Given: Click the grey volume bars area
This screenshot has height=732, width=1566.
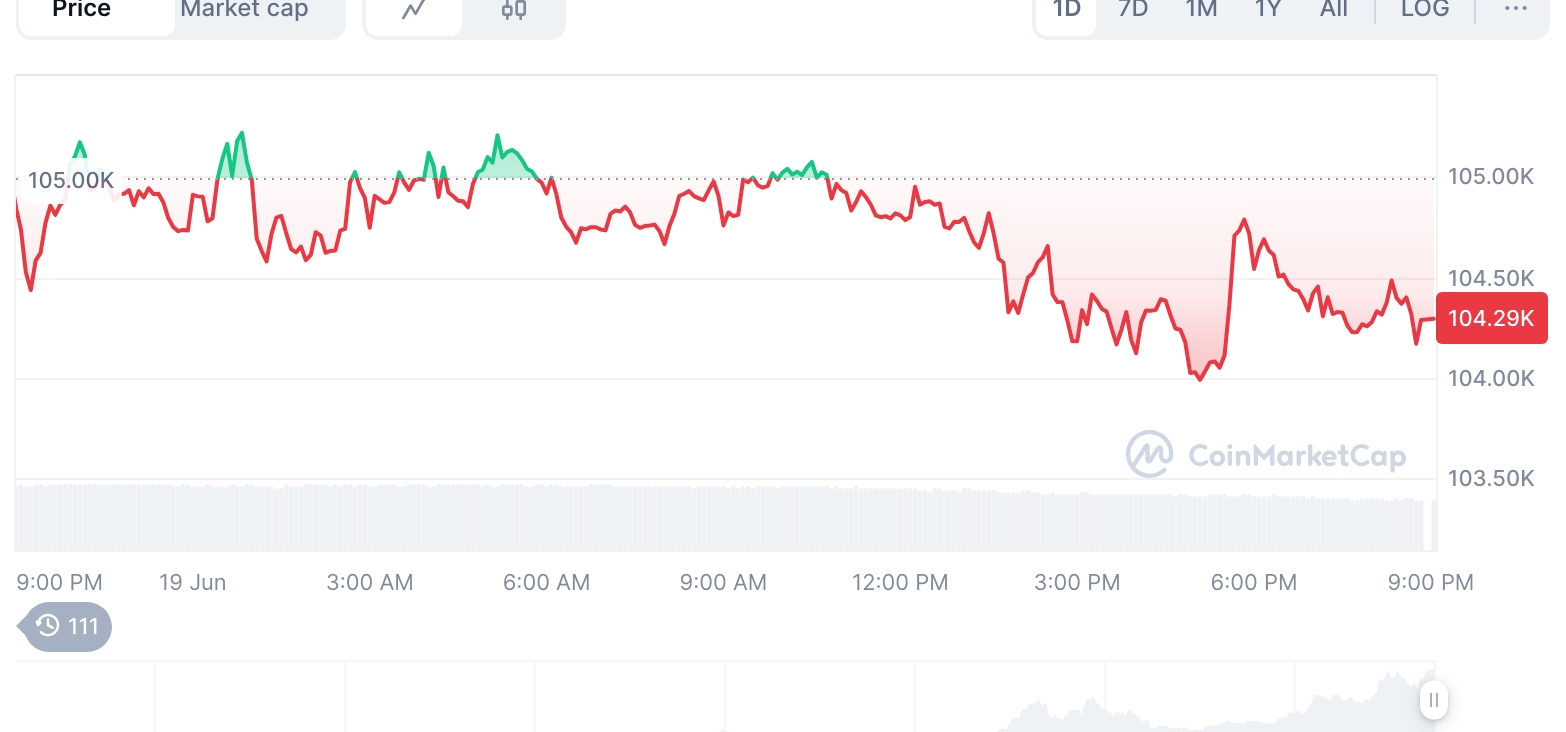Looking at the screenshot, I should 700,516.
